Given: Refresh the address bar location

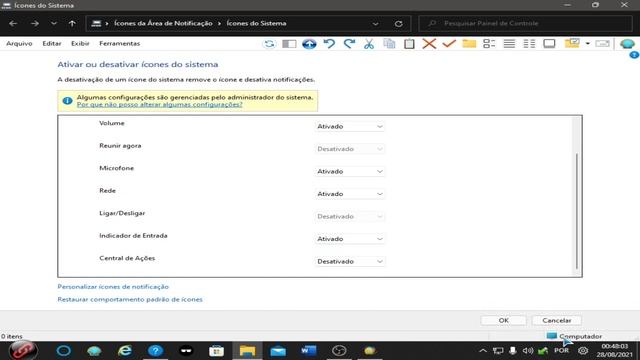Looking at the screenshot, I should tap(398, 24).
